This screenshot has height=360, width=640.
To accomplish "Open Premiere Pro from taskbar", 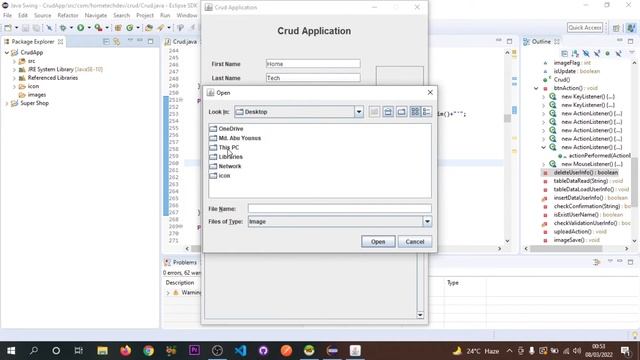I will (x=194, y=351).
